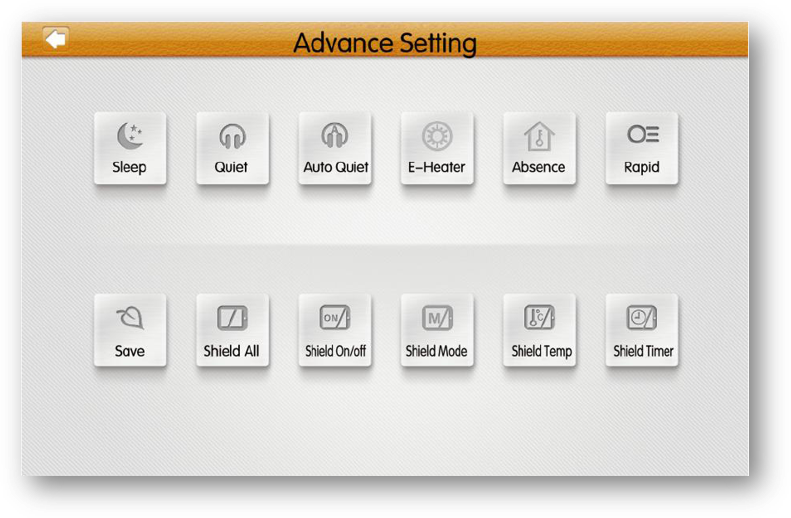Viewport: 791px width, 518px height.
Task: Click the Save button label
Action: pyautogui.click(x=130, y=351)
